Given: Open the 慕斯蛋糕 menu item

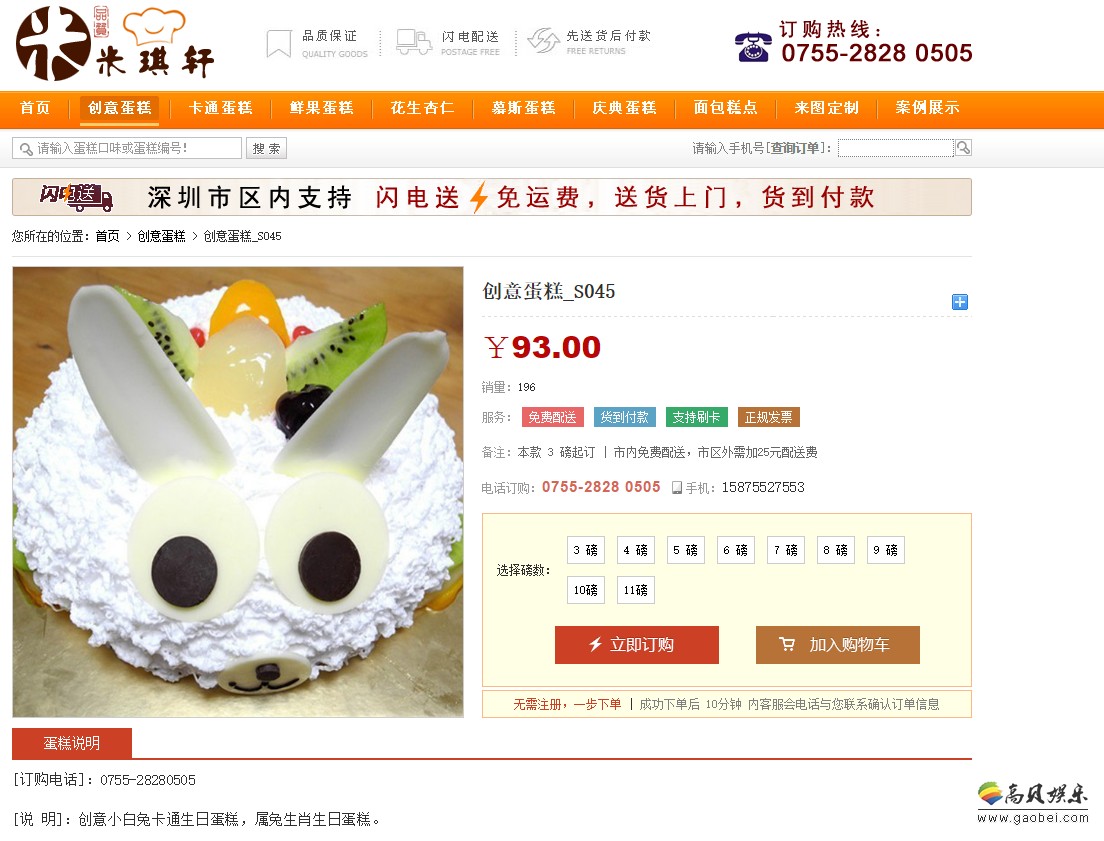Looking at the screenshot, I should 524,108.
